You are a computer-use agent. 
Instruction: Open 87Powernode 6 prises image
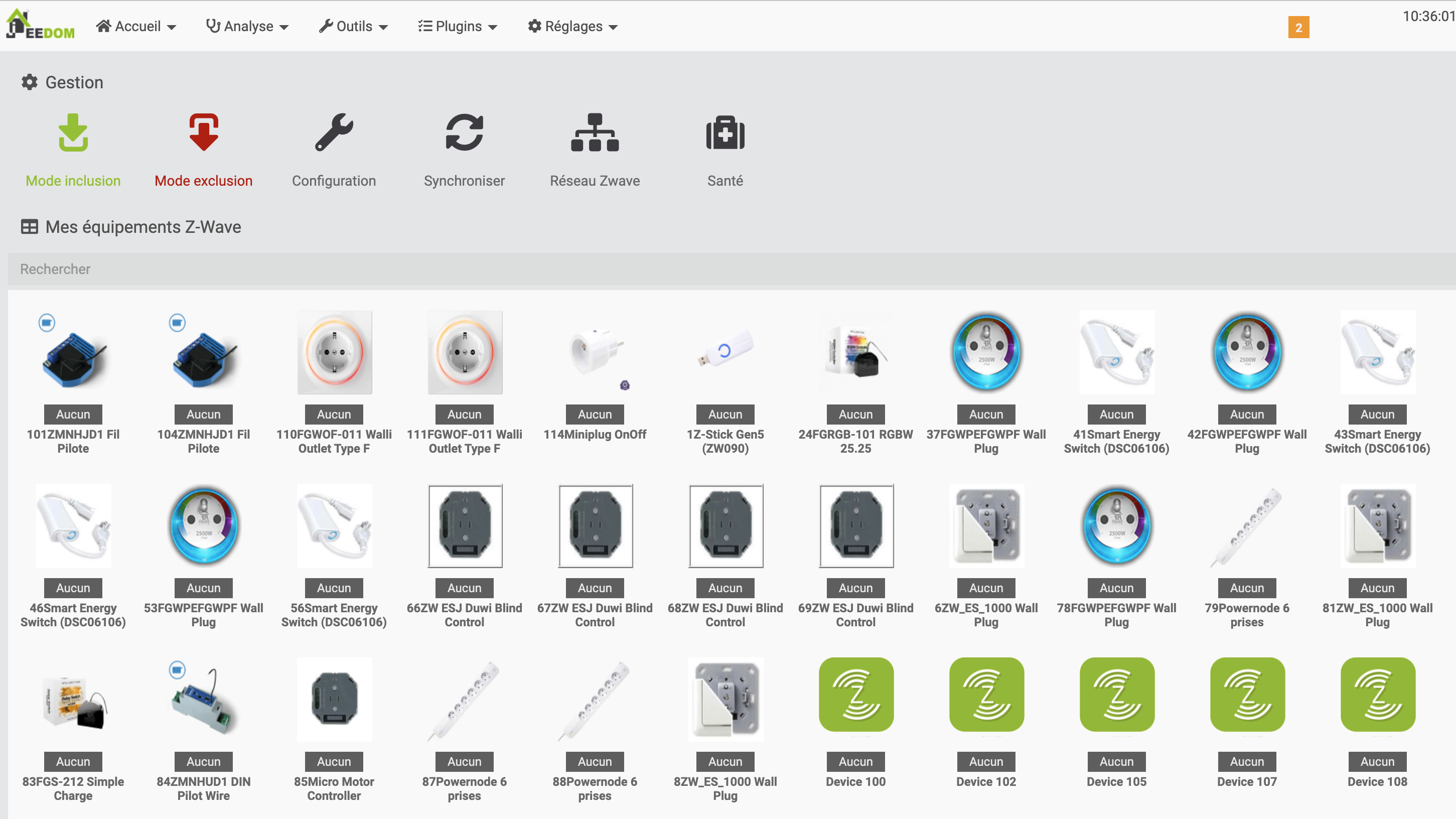(x=465, y=700)
